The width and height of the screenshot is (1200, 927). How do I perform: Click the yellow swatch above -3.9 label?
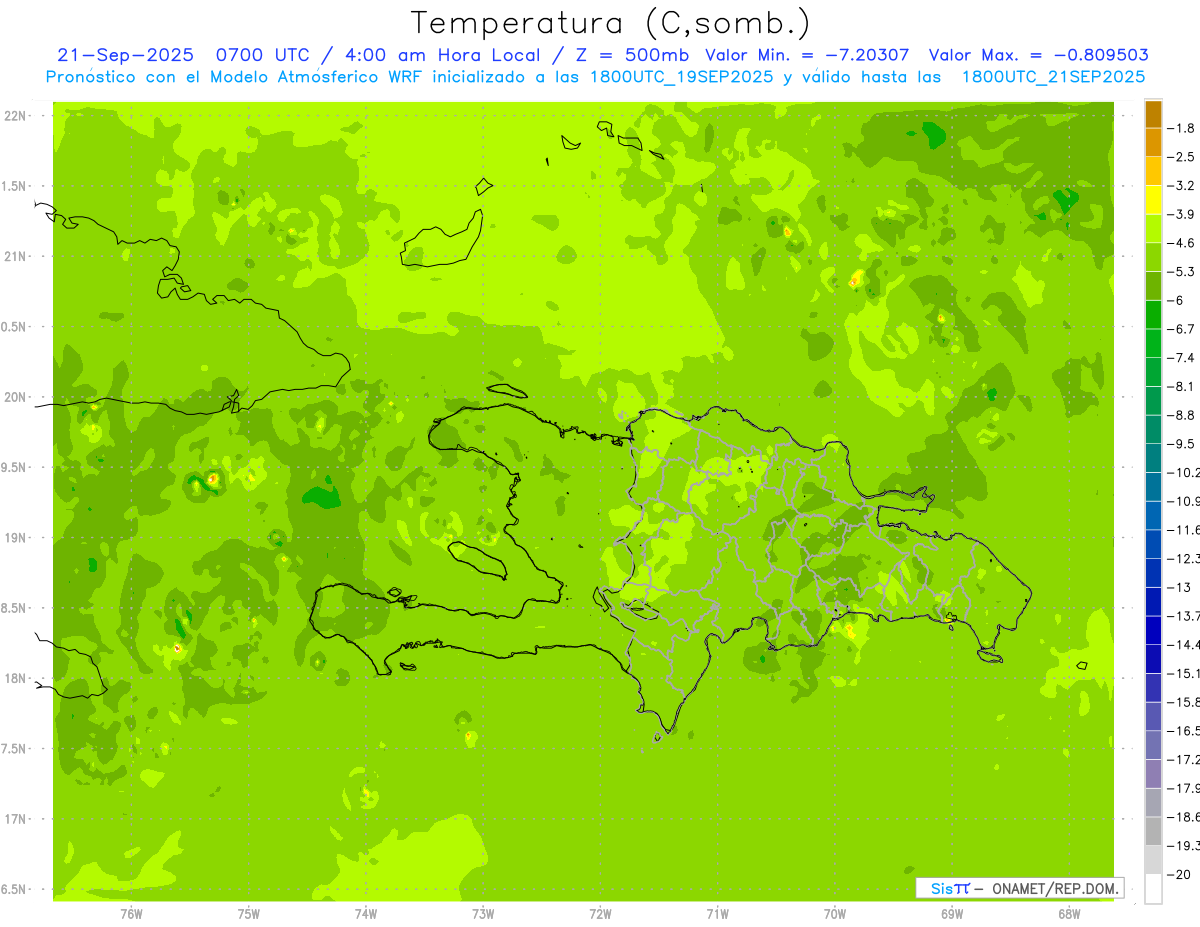pos(1153,200)
